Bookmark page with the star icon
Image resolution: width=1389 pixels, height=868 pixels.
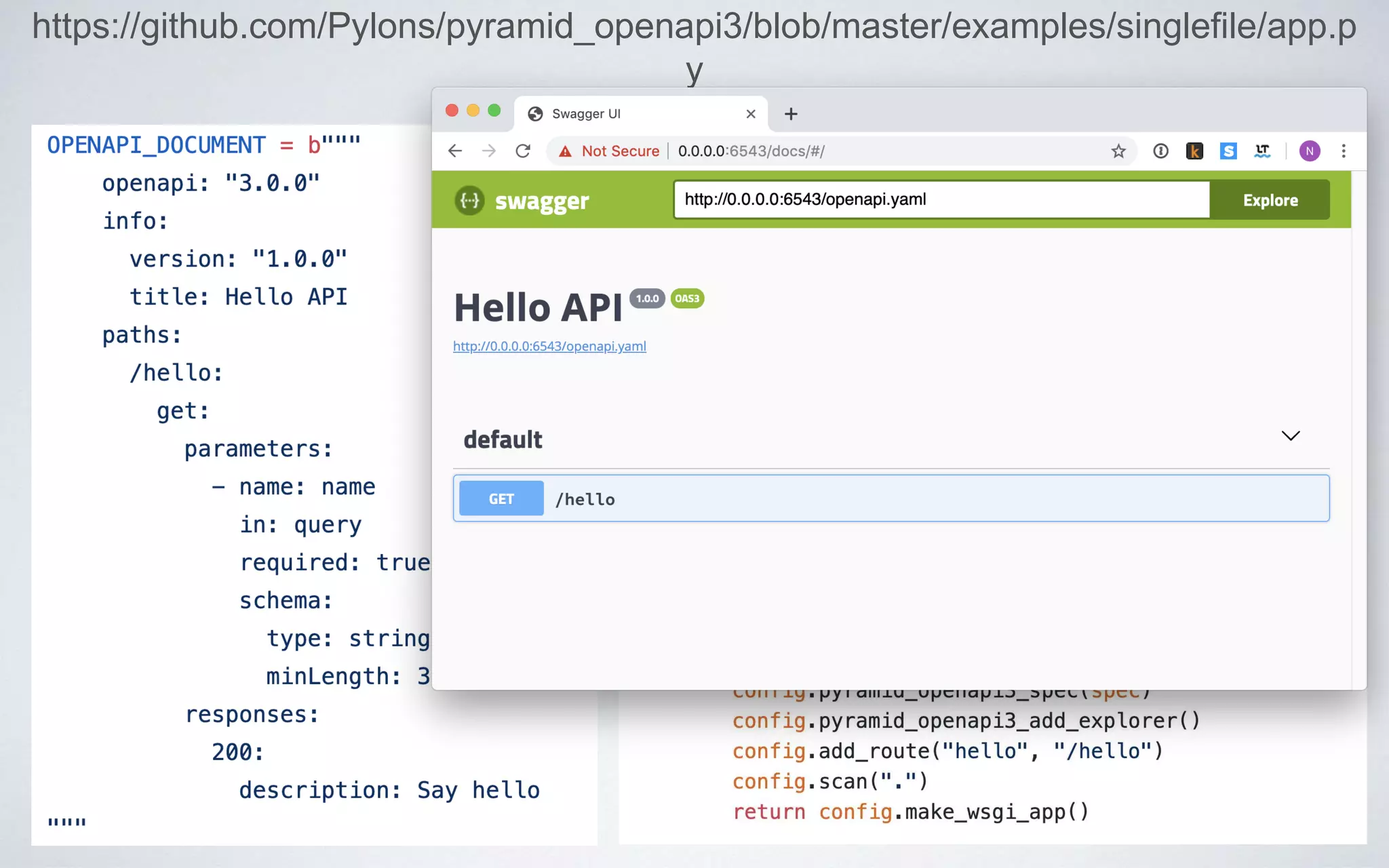[1118, 151]
